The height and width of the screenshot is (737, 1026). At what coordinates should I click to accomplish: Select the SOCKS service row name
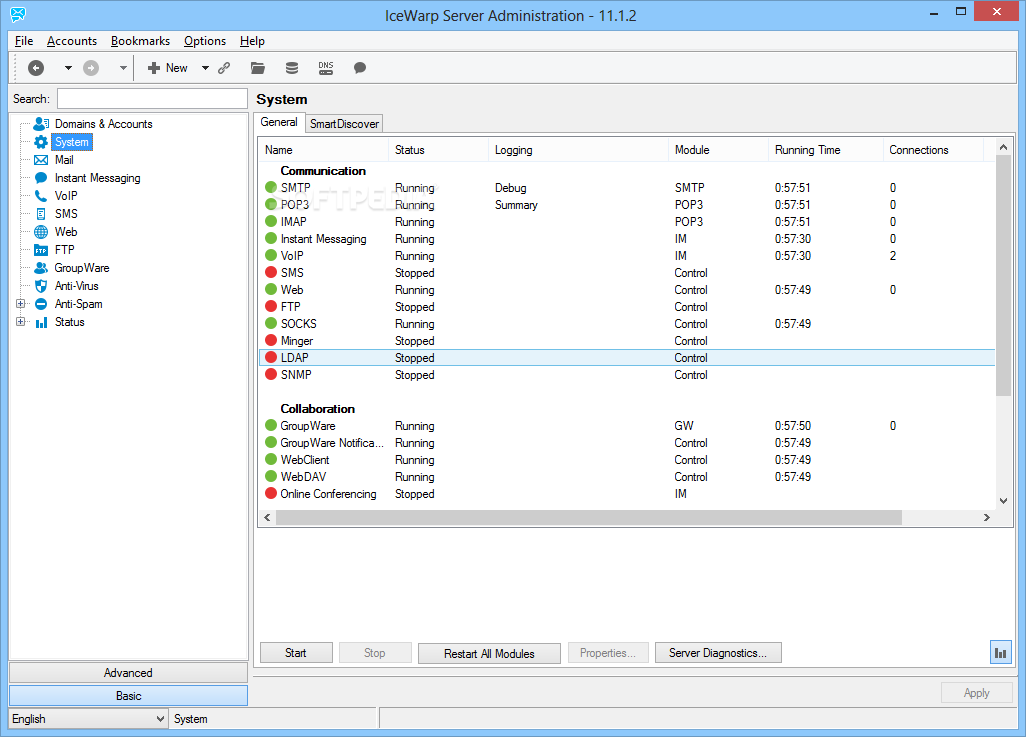pyautogui.click(x=298, y=324)
